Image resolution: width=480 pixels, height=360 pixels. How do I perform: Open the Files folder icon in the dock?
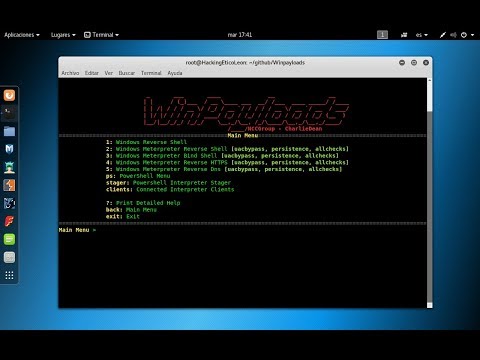(9, 131)
